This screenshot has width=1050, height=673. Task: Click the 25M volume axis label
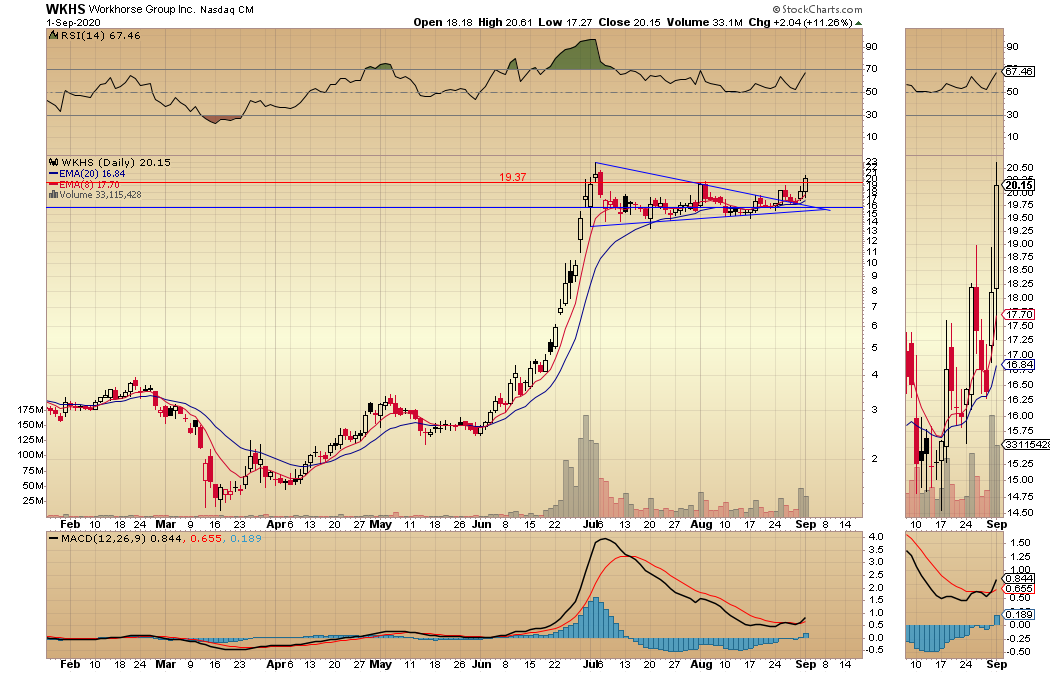pyautogui.click(x=33, y=501)
